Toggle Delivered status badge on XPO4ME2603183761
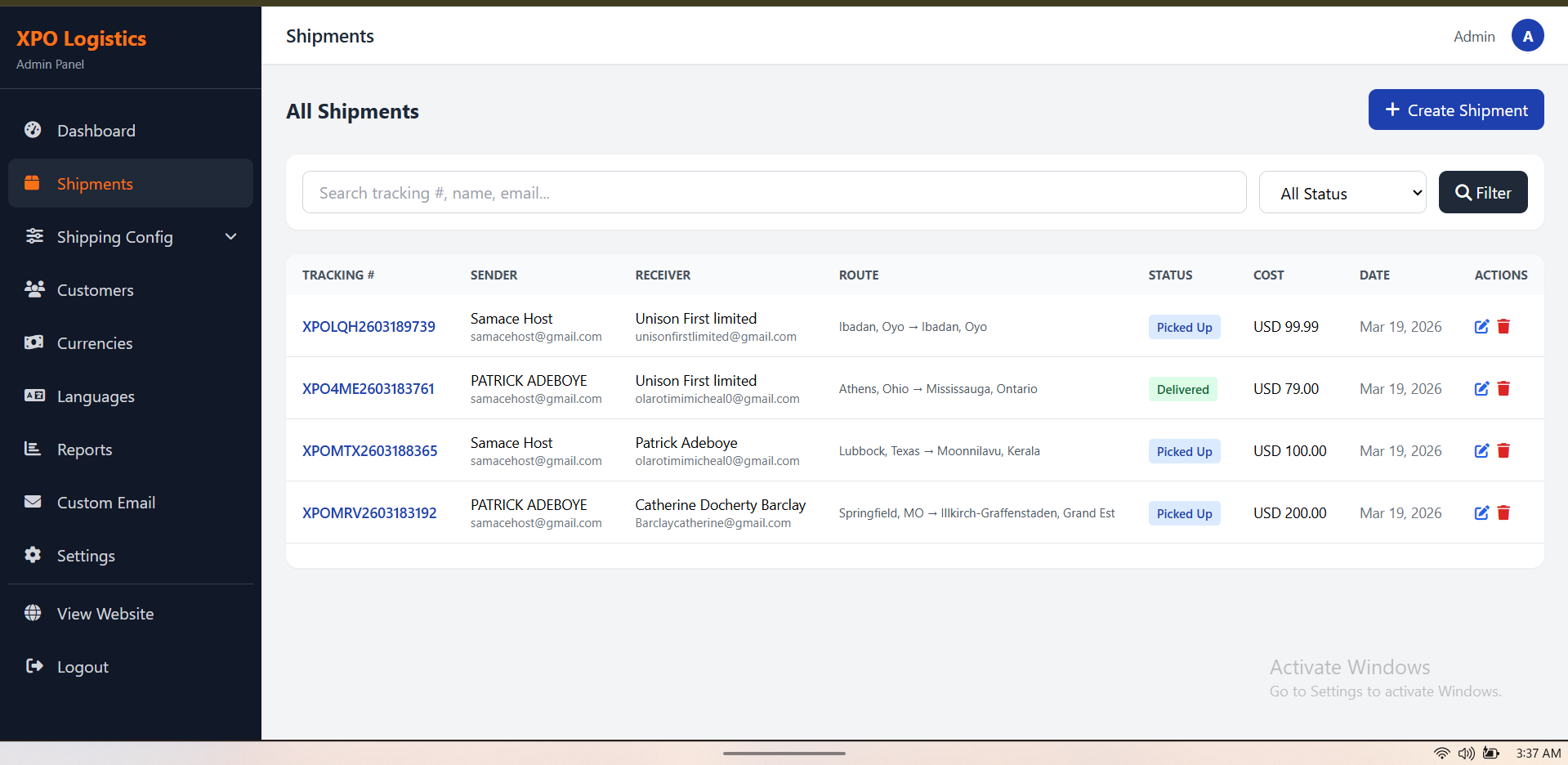The width and height of the screenshot is (1568, 765). point(1182,389)
